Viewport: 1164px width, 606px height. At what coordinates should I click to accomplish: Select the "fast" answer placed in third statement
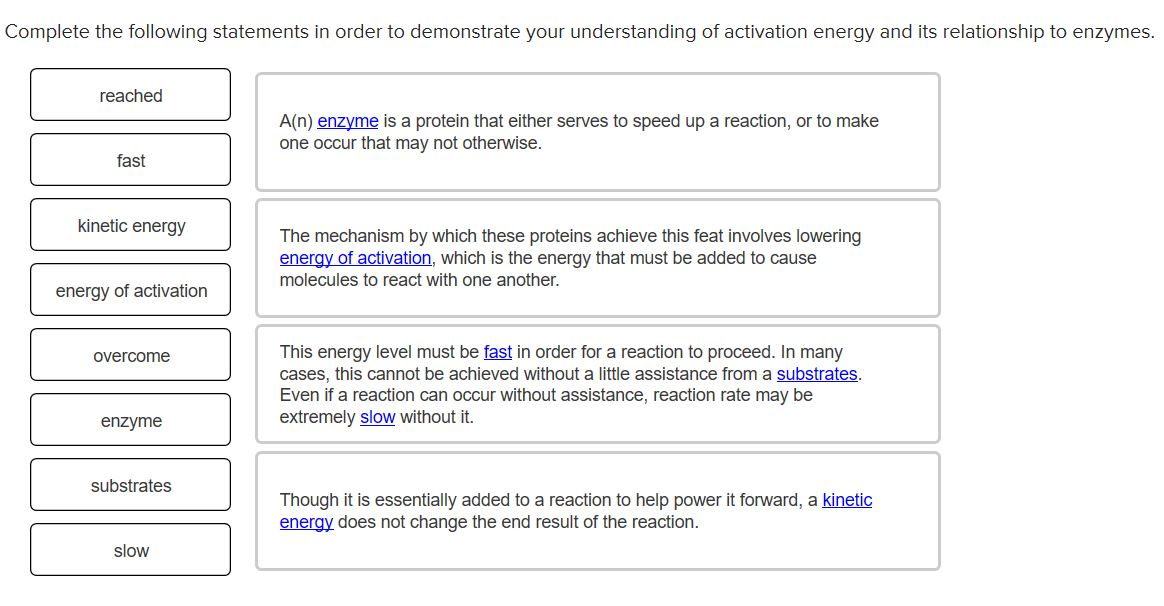497,351
